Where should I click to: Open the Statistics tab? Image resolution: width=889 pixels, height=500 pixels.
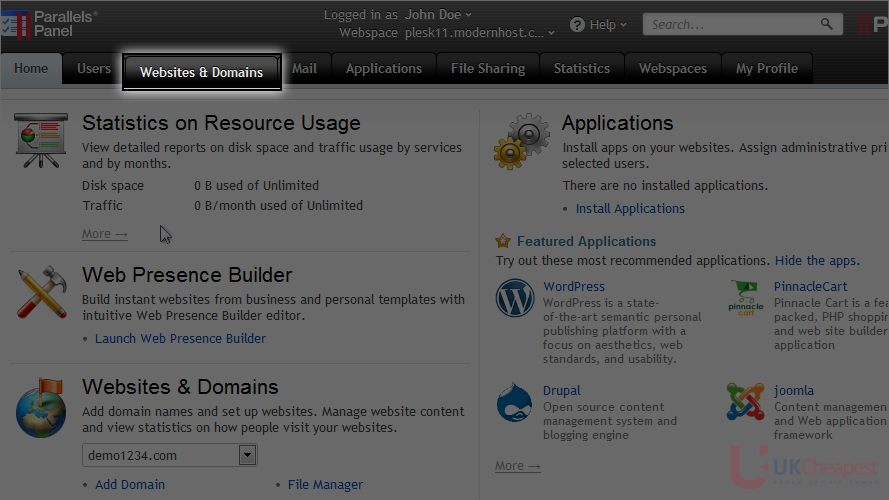[582, 69]
